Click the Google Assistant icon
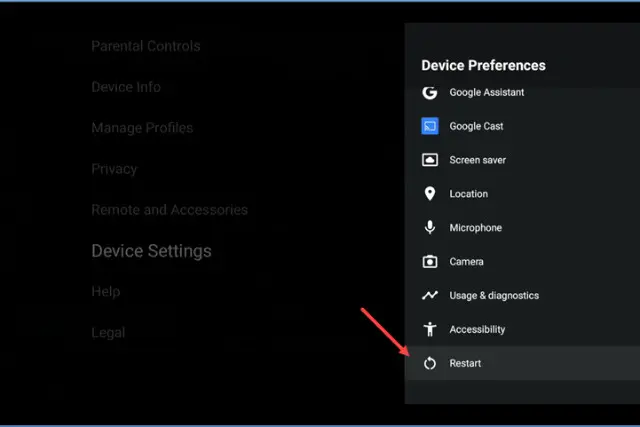The width and height of the screenshot is (640, 427). pos(430,93)
